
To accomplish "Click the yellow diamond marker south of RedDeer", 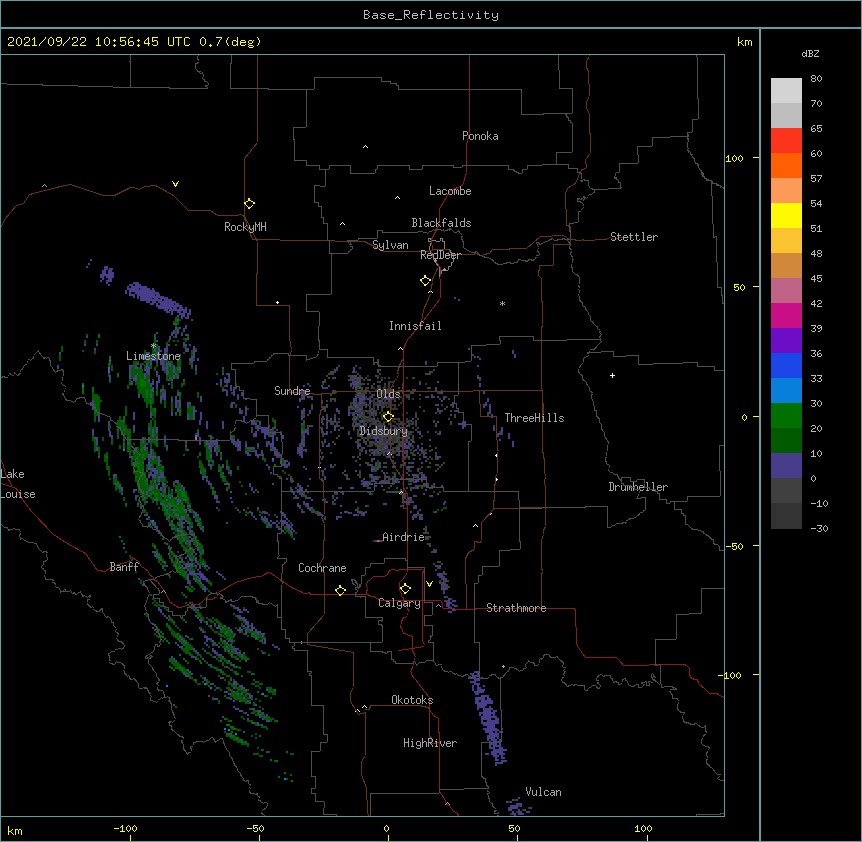I will tap(425, 281).
